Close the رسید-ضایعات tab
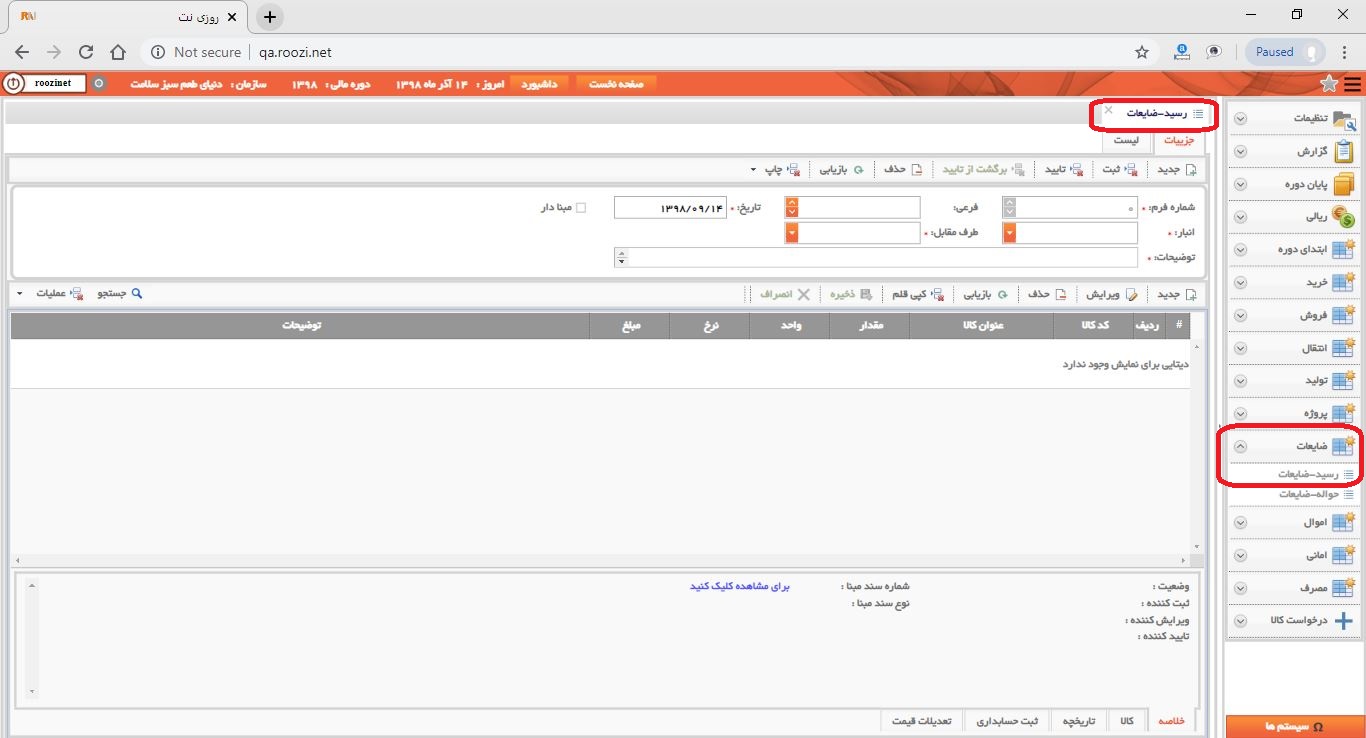Image resolution: width=1366 pixels, height=738 pixels. 1108,110
